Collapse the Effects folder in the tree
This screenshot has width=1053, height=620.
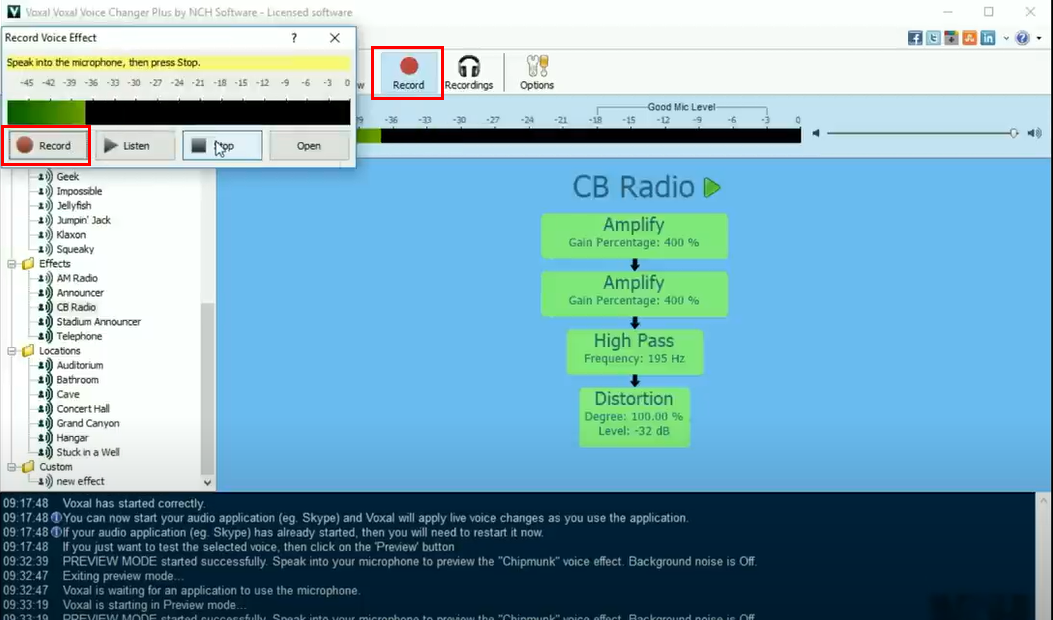point(11,264)
